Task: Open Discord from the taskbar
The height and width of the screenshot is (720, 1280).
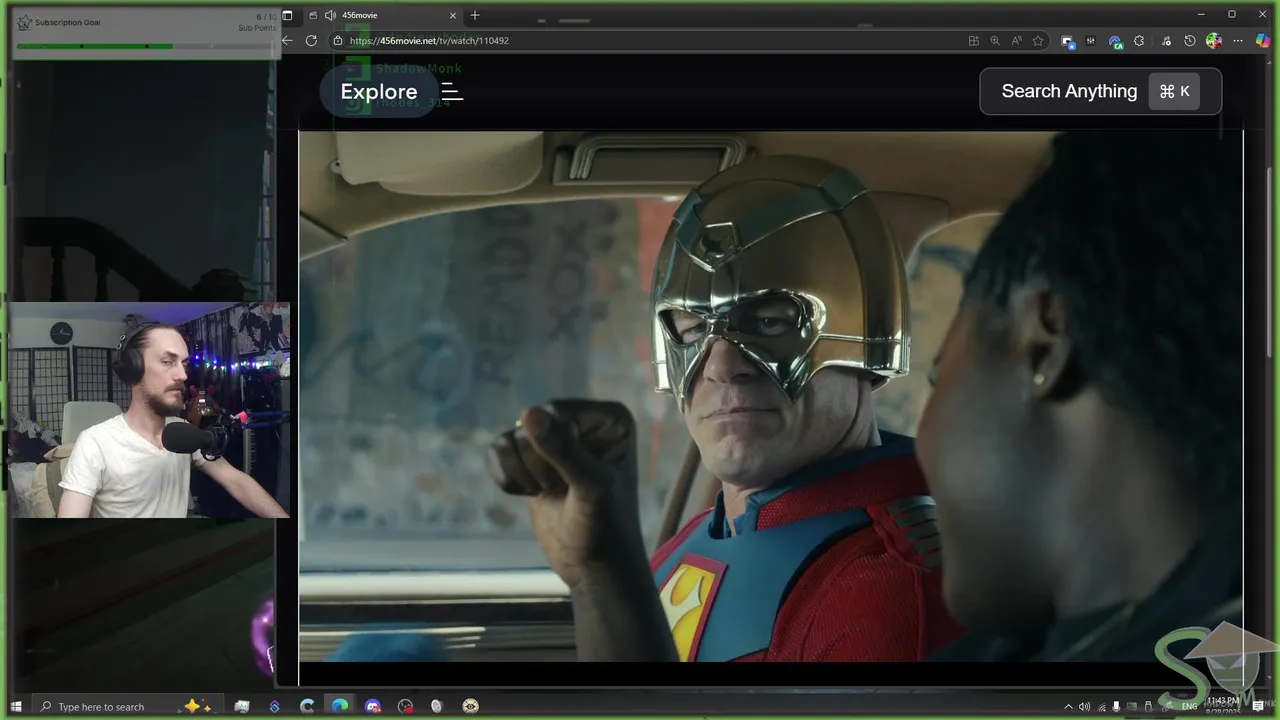Action: click(373, 706)
